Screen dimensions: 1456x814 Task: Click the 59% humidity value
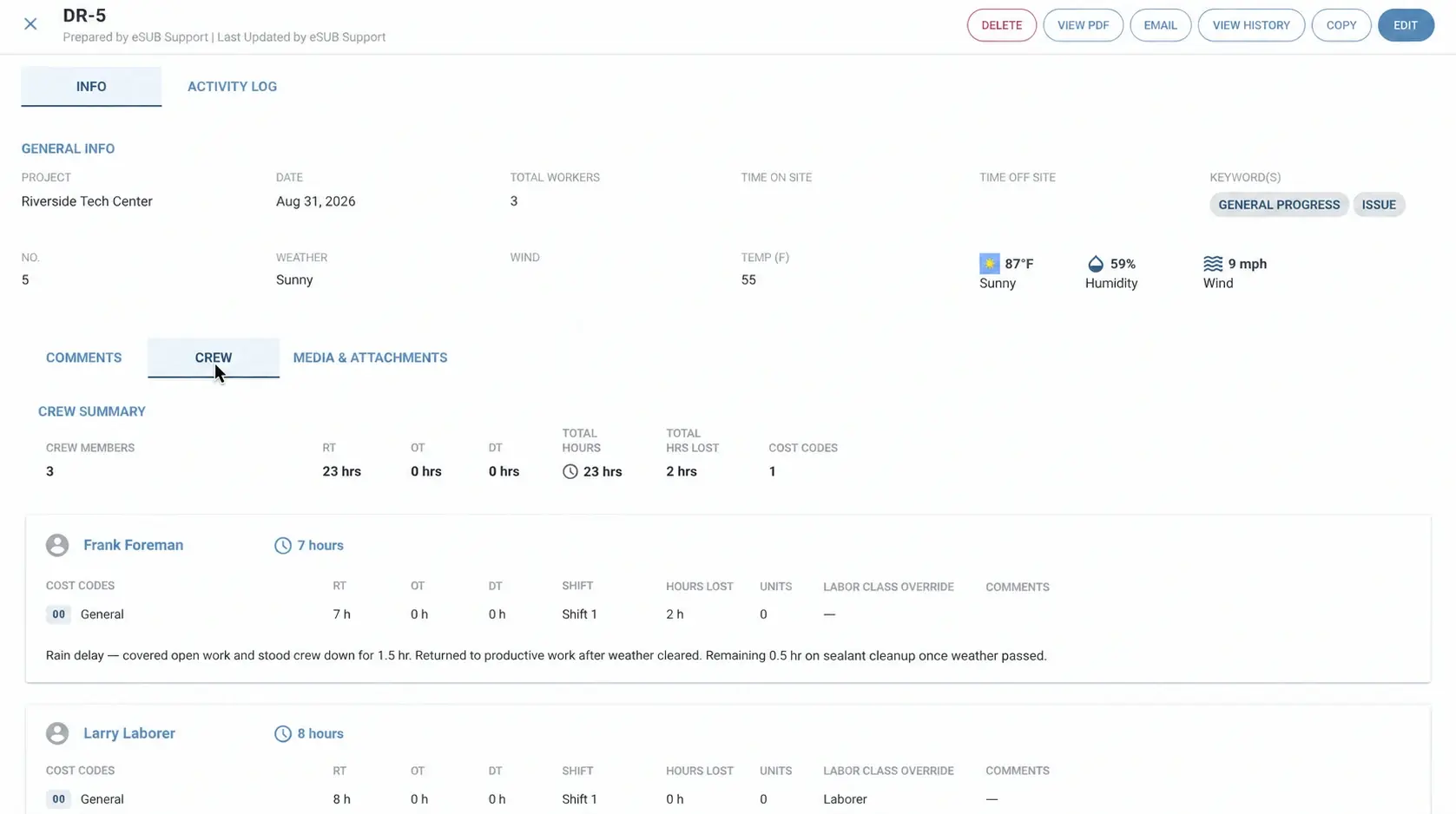1123,264
